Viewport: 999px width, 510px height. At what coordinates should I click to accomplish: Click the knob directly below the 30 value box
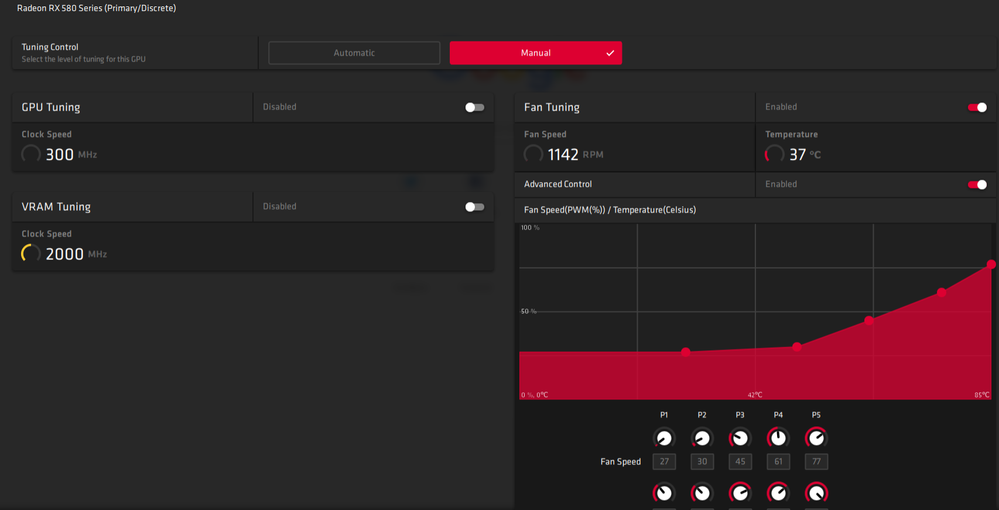[x=702, y=493]
